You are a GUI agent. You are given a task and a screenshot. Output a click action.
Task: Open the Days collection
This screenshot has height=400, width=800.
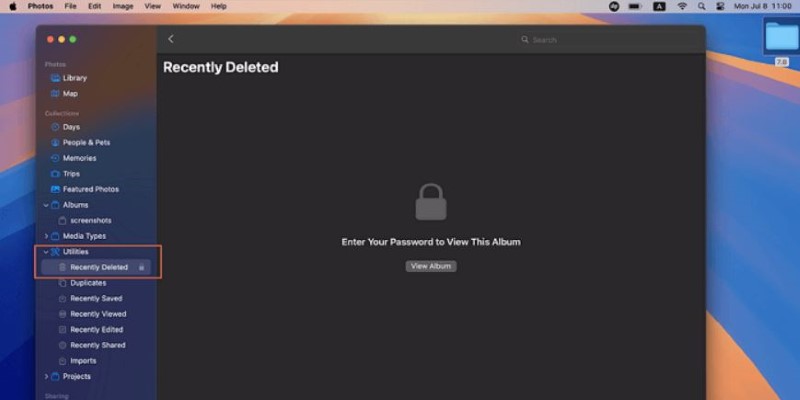click(65, 127)
